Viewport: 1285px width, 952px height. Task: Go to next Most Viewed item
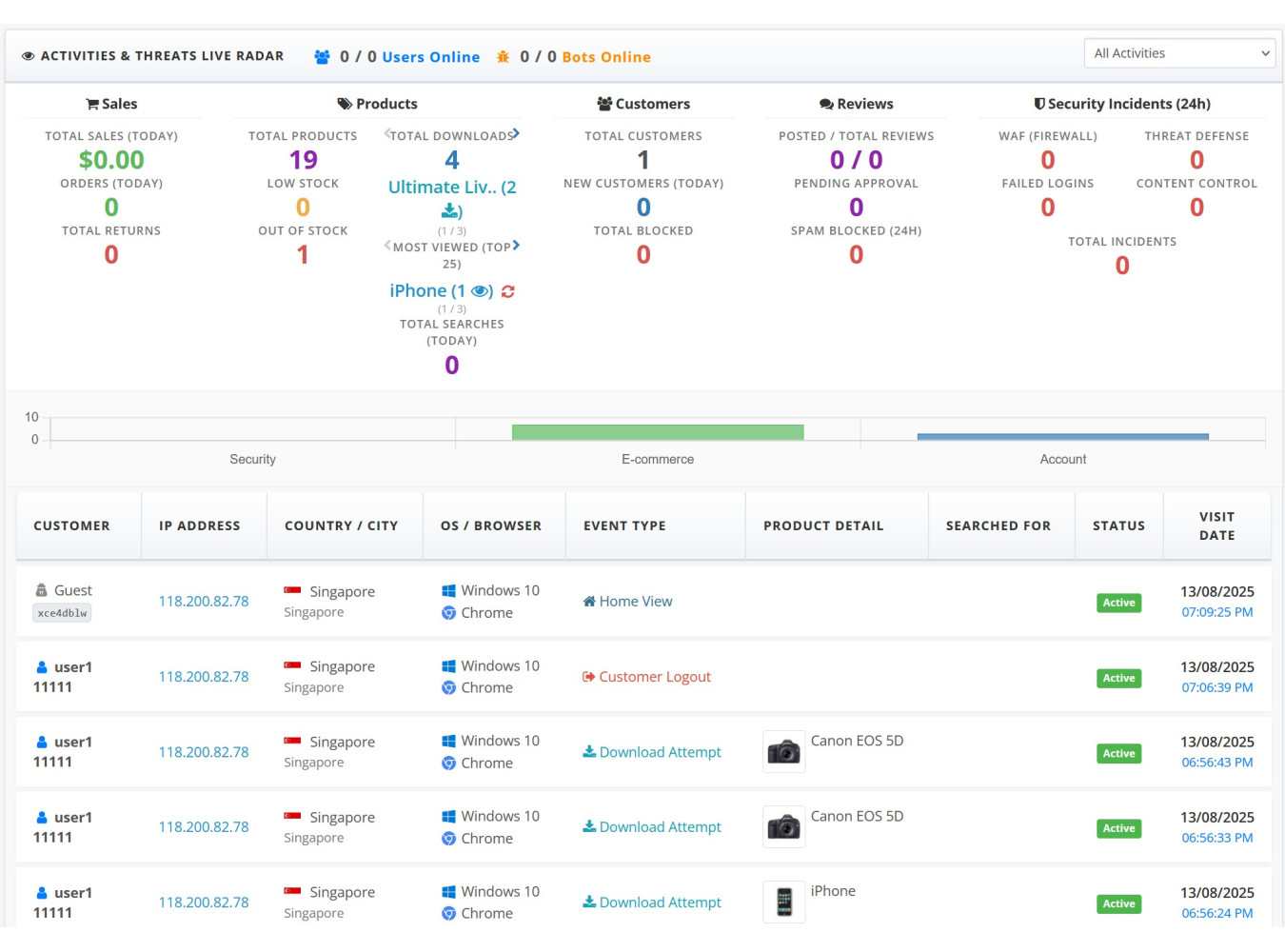(516, 246)
